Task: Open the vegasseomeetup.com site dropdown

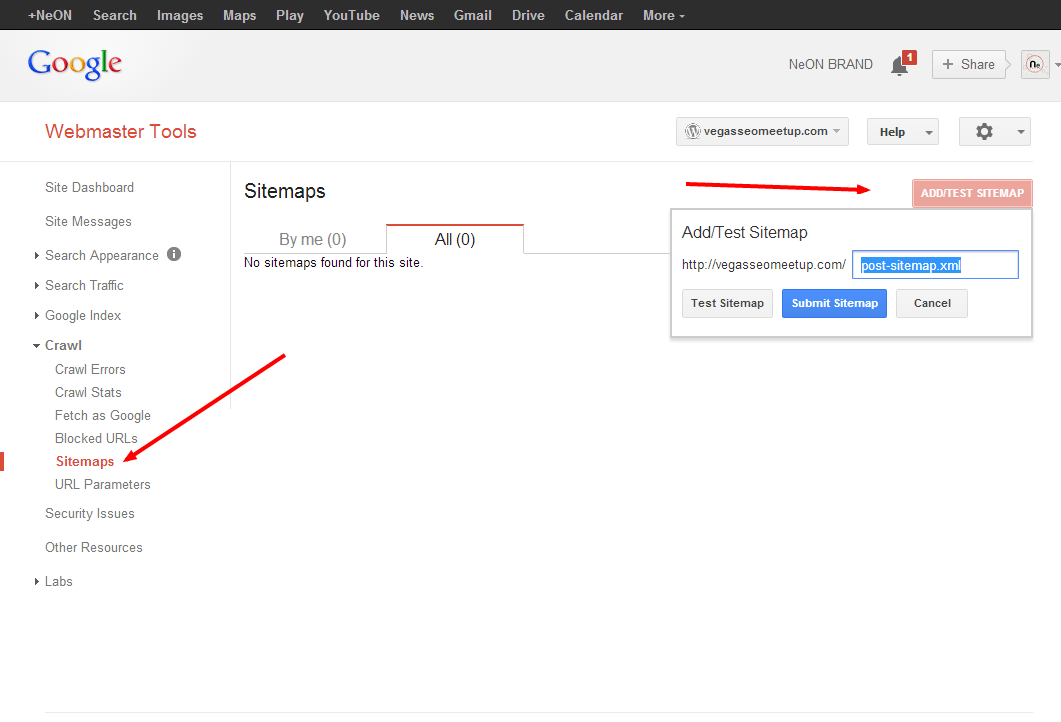Action: (x=762, y=131)
